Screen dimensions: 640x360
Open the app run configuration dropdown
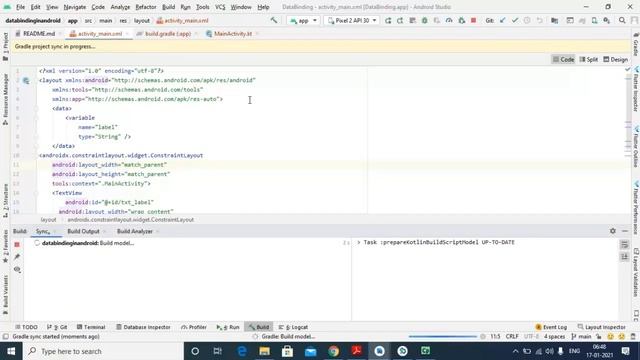click(x=303, y=20)
